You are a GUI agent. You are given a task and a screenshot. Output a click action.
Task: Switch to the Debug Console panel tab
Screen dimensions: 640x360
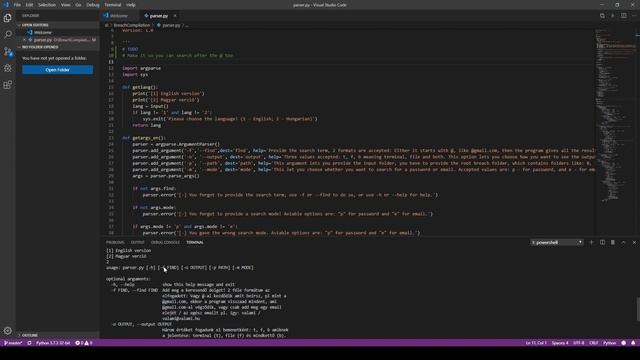tap(165, 242)
